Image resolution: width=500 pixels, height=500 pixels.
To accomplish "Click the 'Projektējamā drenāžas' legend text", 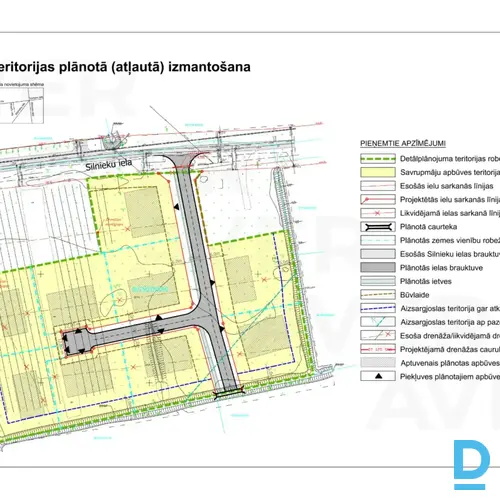I will click(439, 349).
